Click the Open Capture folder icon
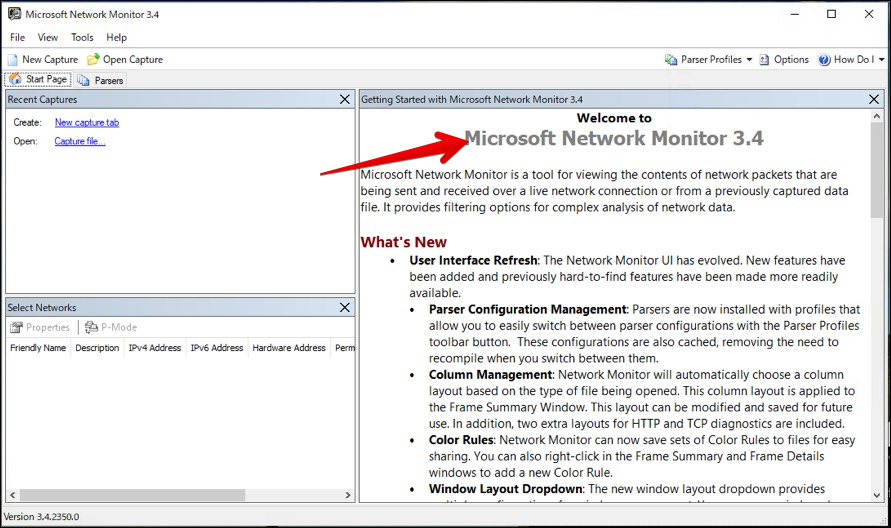 93,60
